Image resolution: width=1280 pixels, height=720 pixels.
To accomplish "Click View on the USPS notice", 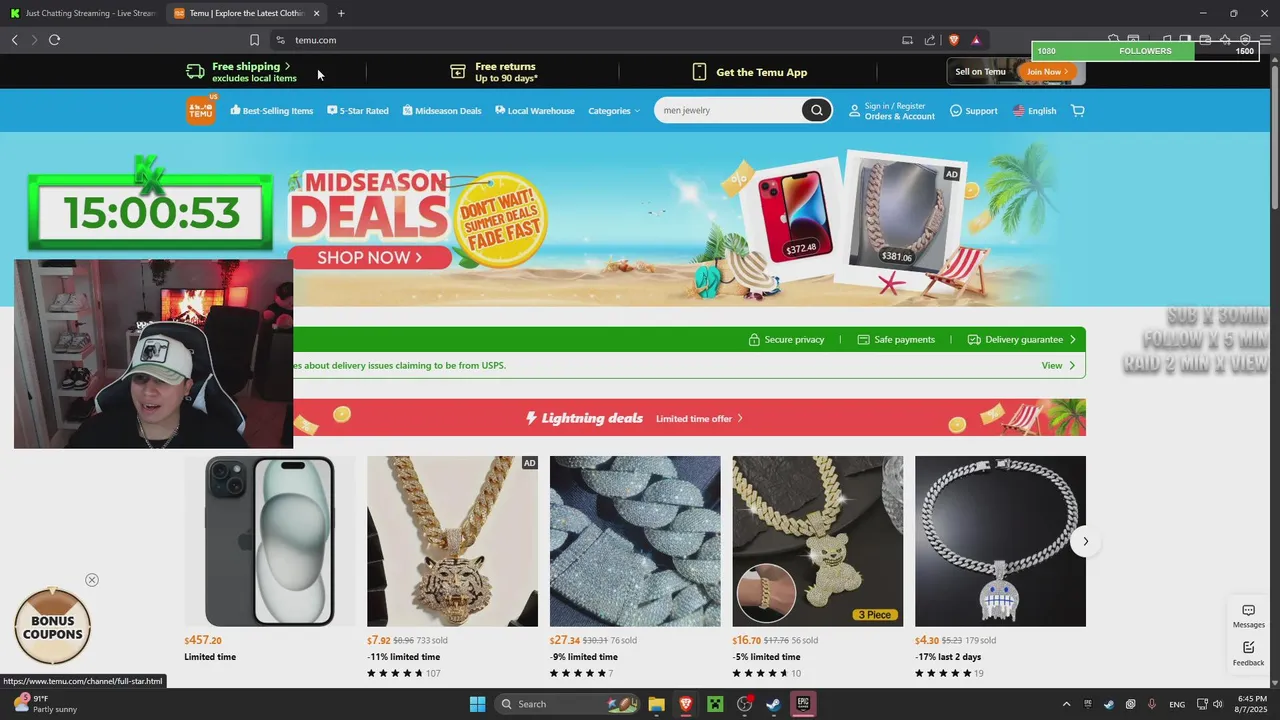I will tap(1058, 366).
